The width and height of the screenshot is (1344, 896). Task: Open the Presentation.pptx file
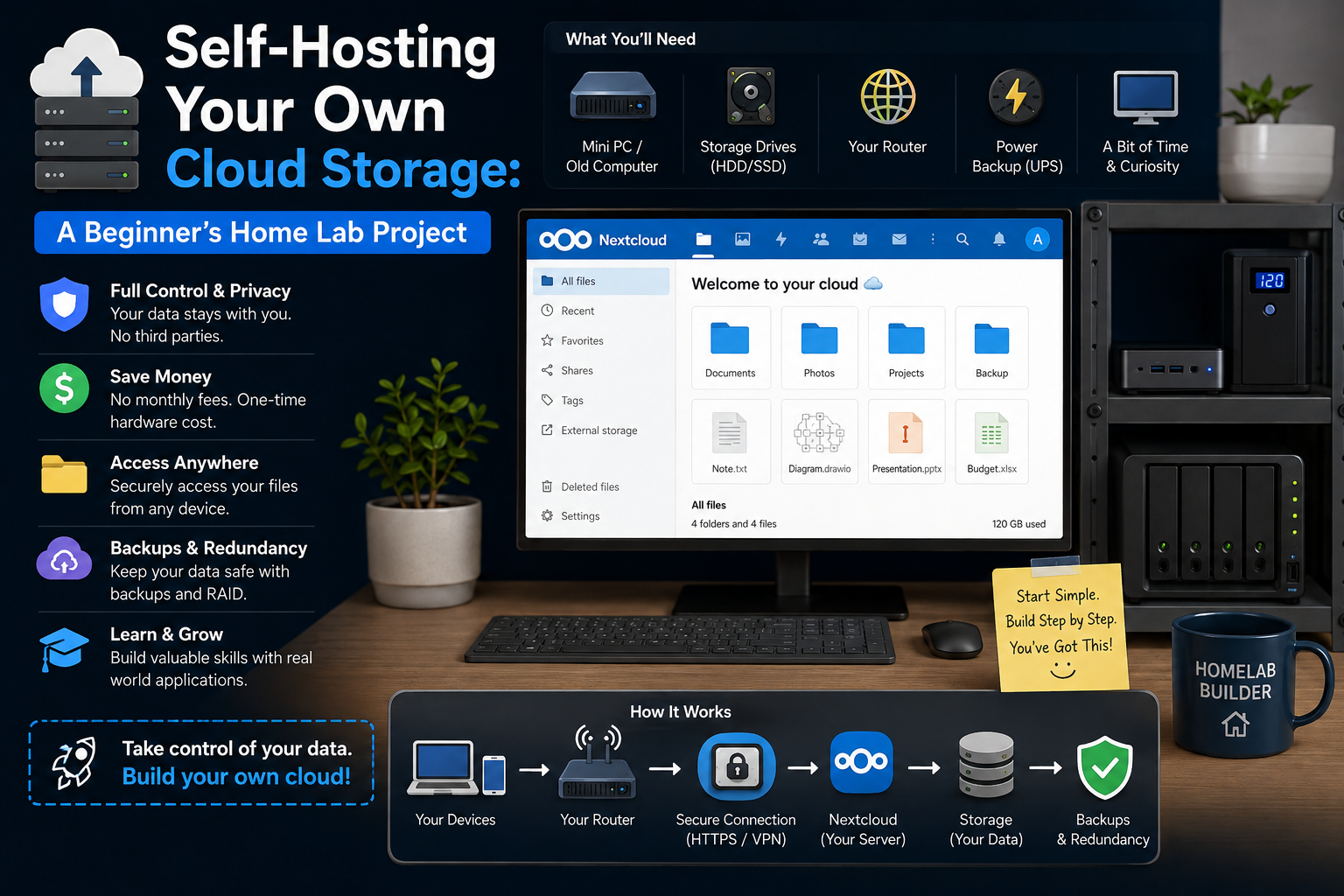[x=906, y=441]
